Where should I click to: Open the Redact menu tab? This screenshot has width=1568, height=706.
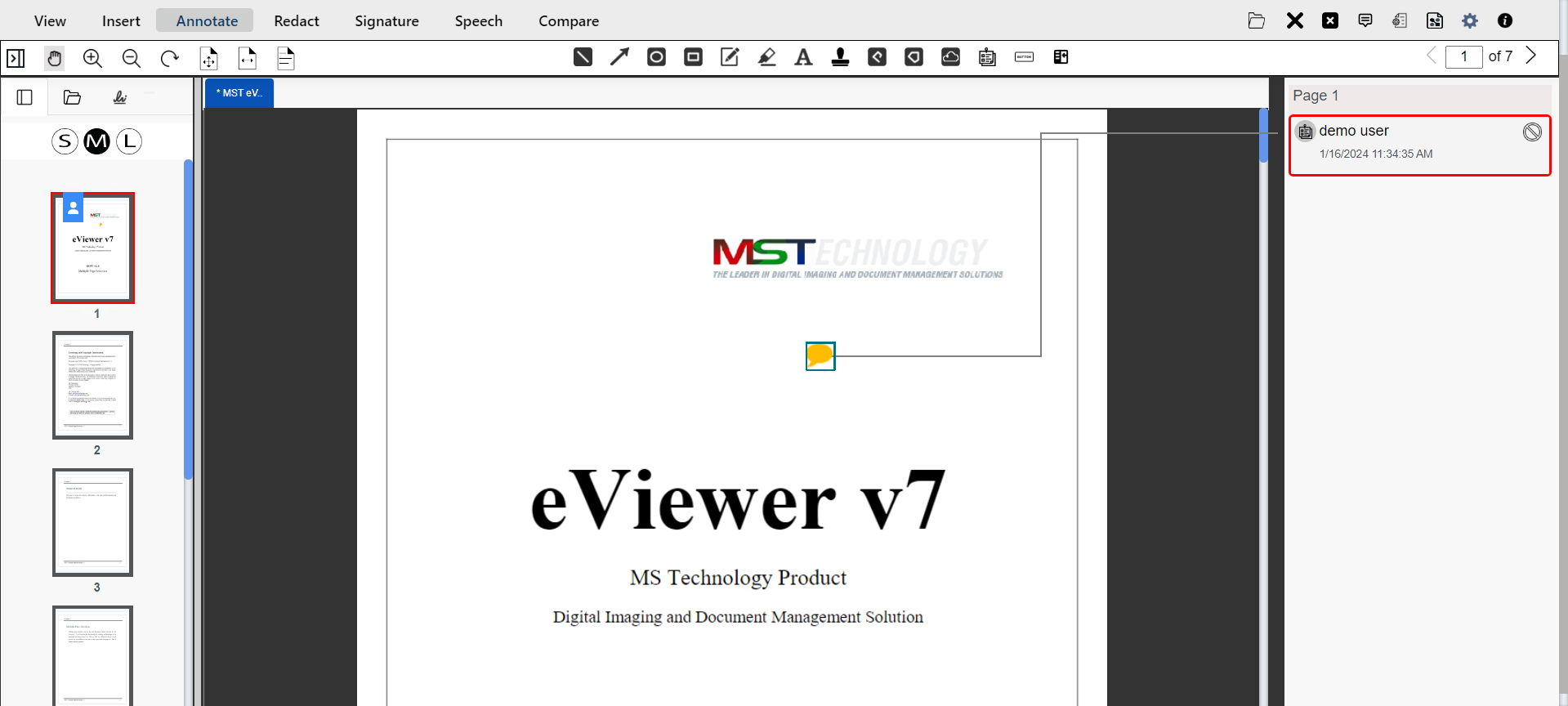(297, 20)
